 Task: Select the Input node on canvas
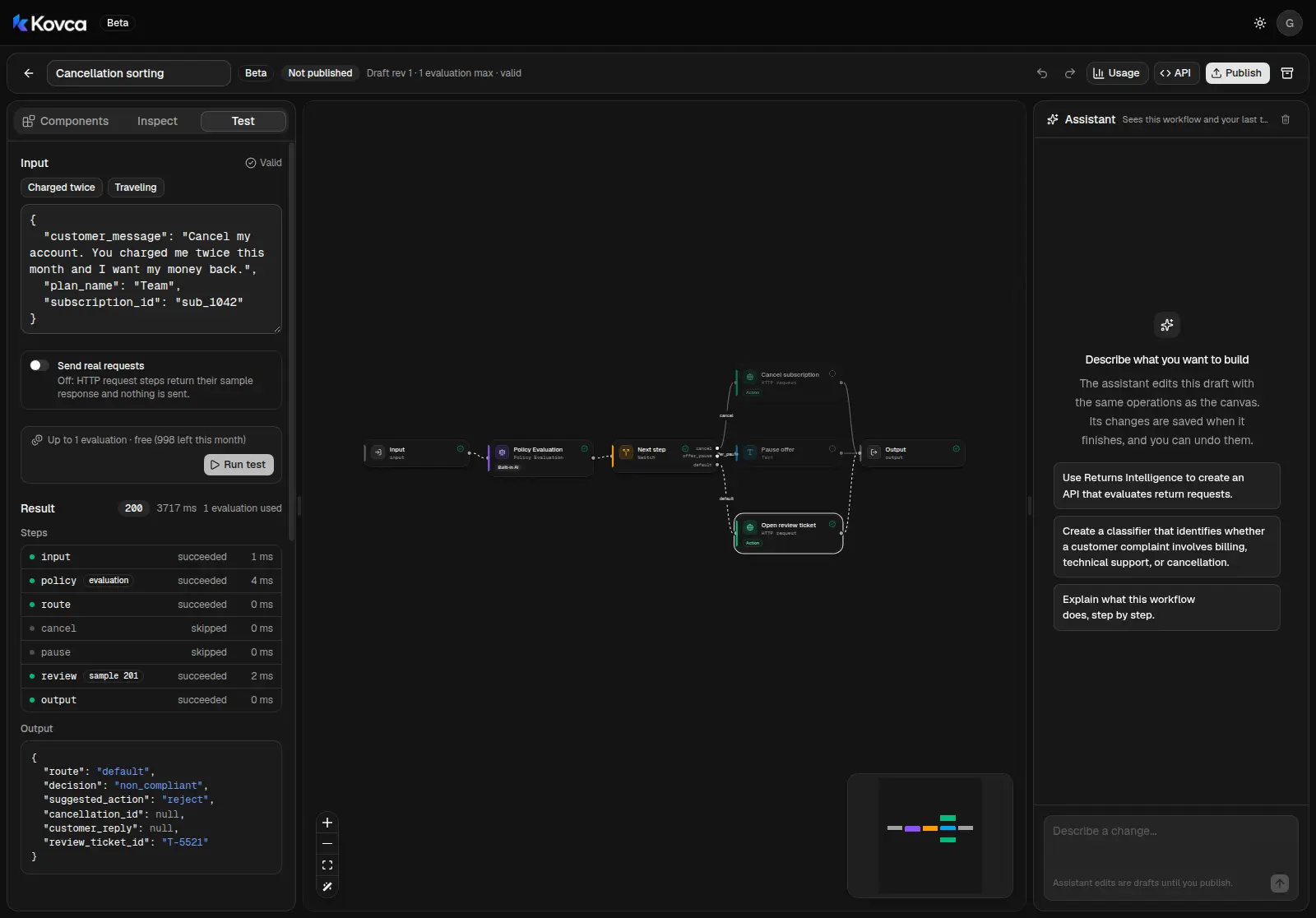pos(417,453)
